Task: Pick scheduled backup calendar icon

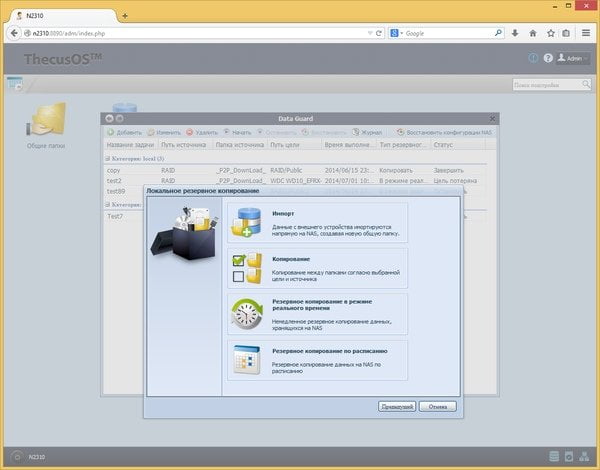Action: tap(247, 360)
